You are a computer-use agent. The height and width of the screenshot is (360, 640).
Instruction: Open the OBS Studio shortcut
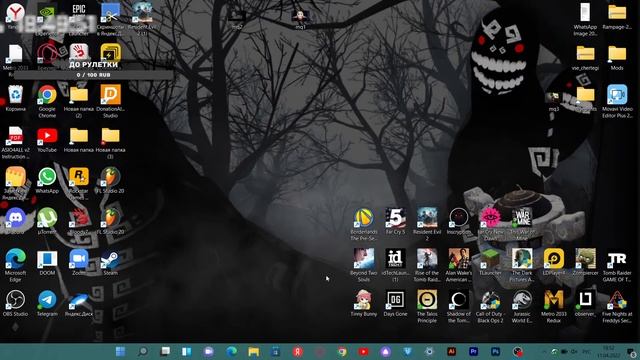pyautogui.click(x=16, y=300)
